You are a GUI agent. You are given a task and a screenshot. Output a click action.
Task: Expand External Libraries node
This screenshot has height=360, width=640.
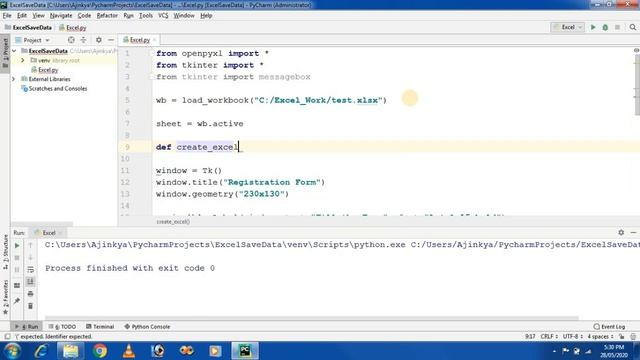[x=14, y=79]
